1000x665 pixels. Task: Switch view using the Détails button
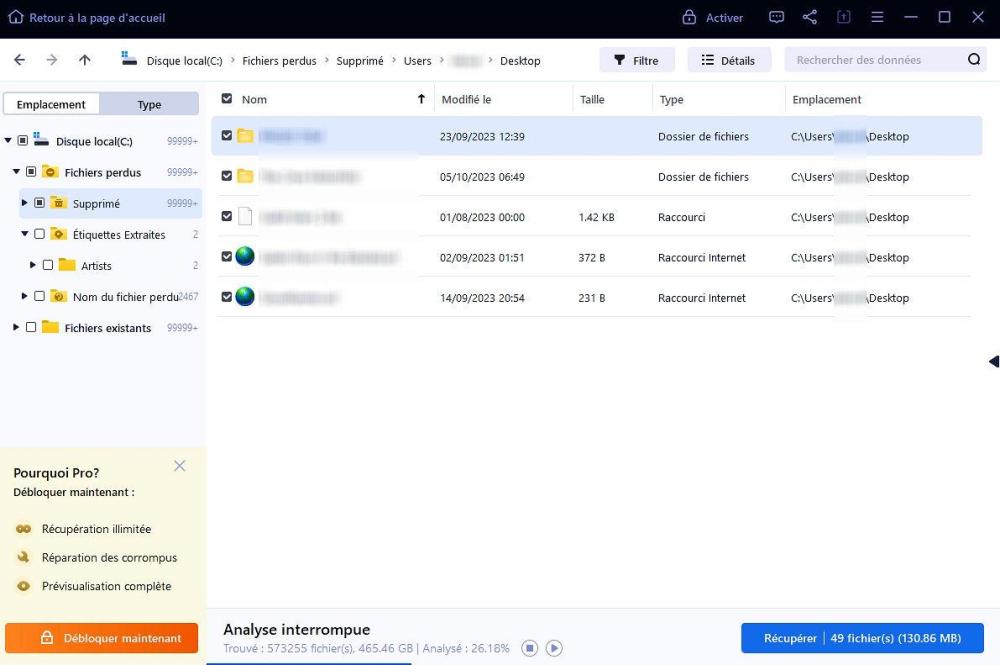[729, 60]
